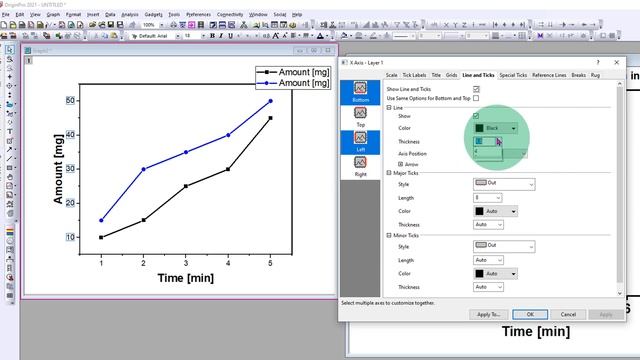This screenshot has height=360, width=640.
Task: Open the Analysis menu
Action: (x=130, y=14)
